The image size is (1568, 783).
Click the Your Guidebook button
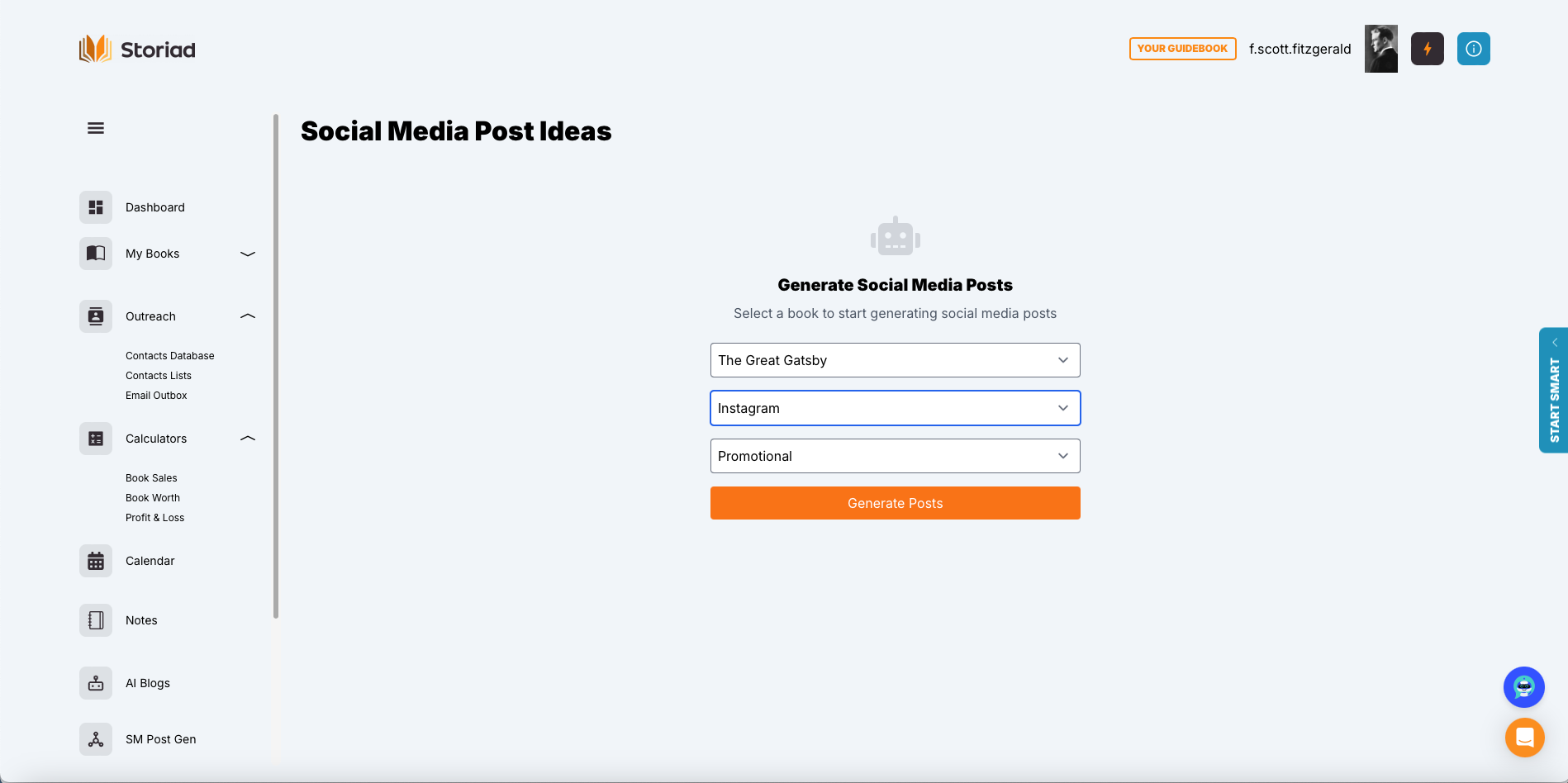click(x=1183, y=49)
